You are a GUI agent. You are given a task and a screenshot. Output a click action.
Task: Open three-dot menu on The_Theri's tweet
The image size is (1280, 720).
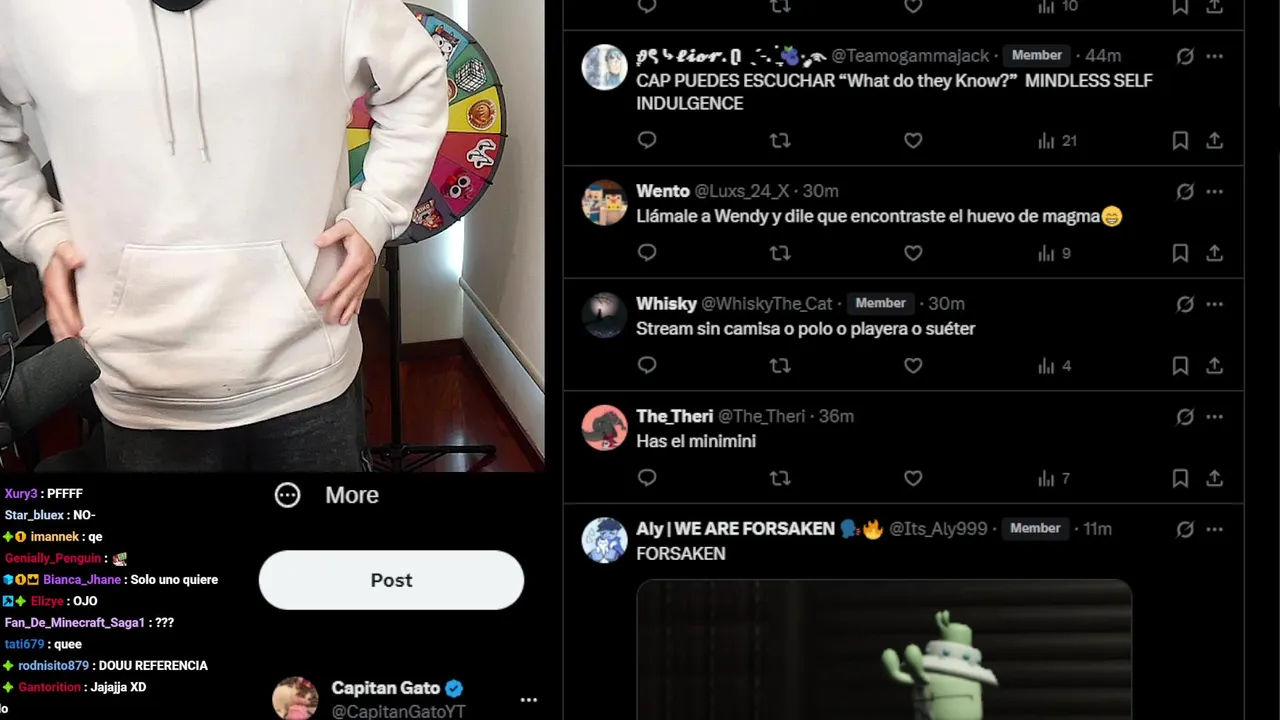(x=1214, y=416)
